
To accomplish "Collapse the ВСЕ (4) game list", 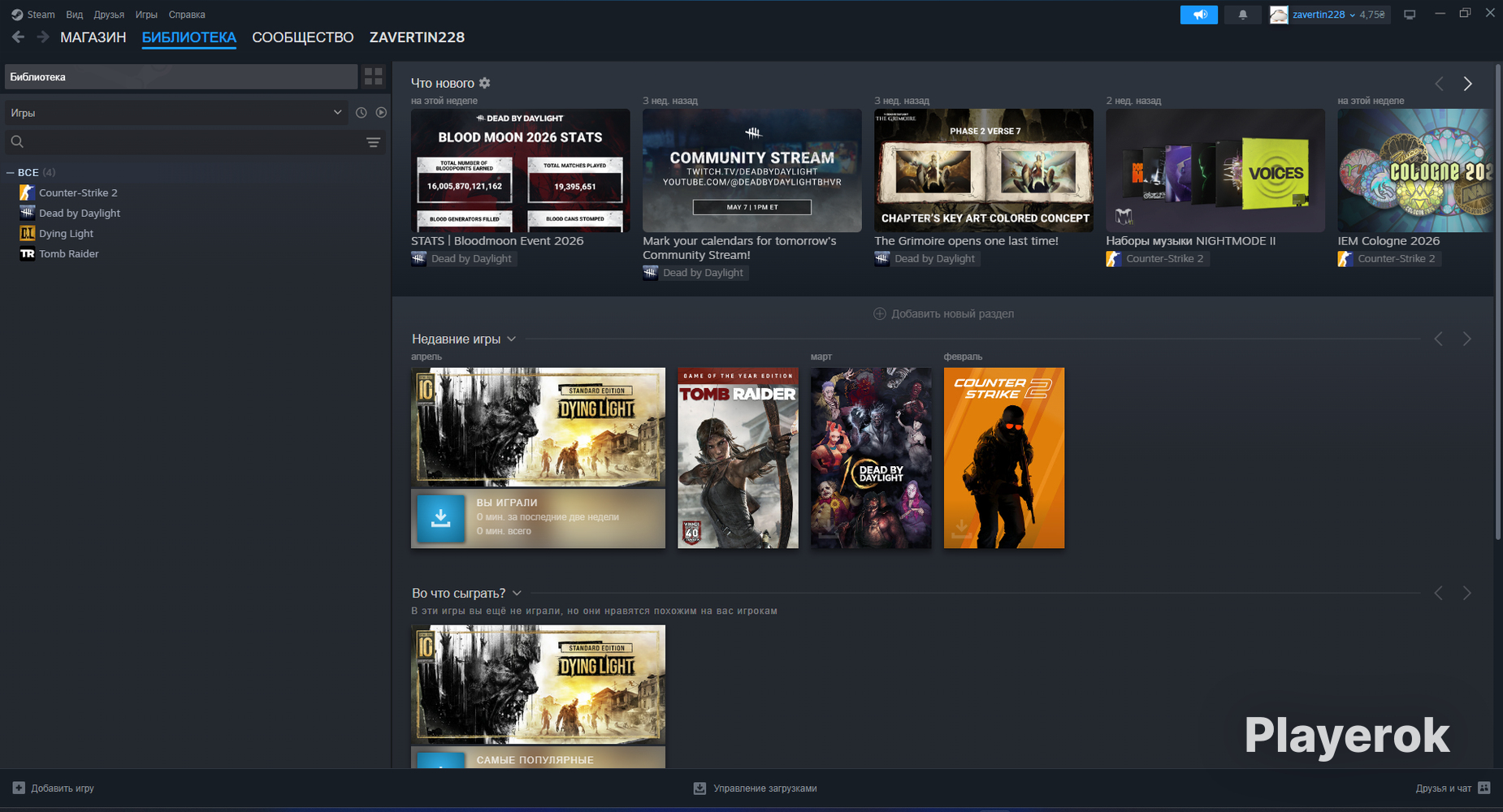I will click(11, 172).
